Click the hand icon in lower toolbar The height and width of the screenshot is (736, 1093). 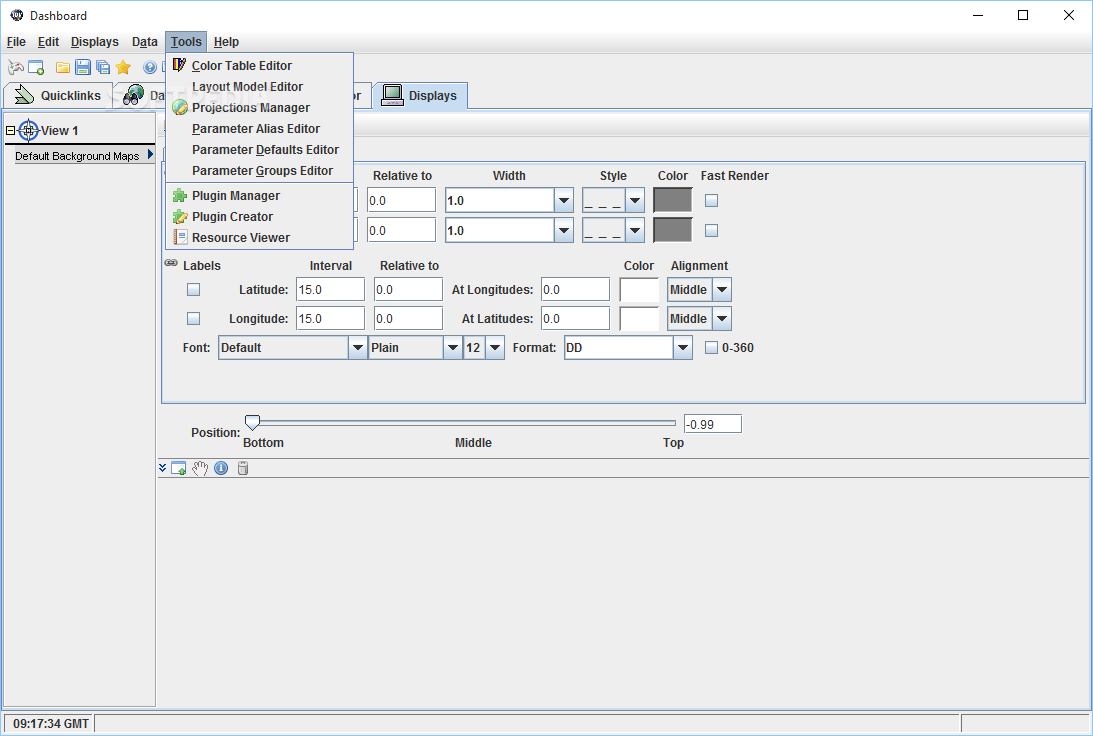pos(200,468)
